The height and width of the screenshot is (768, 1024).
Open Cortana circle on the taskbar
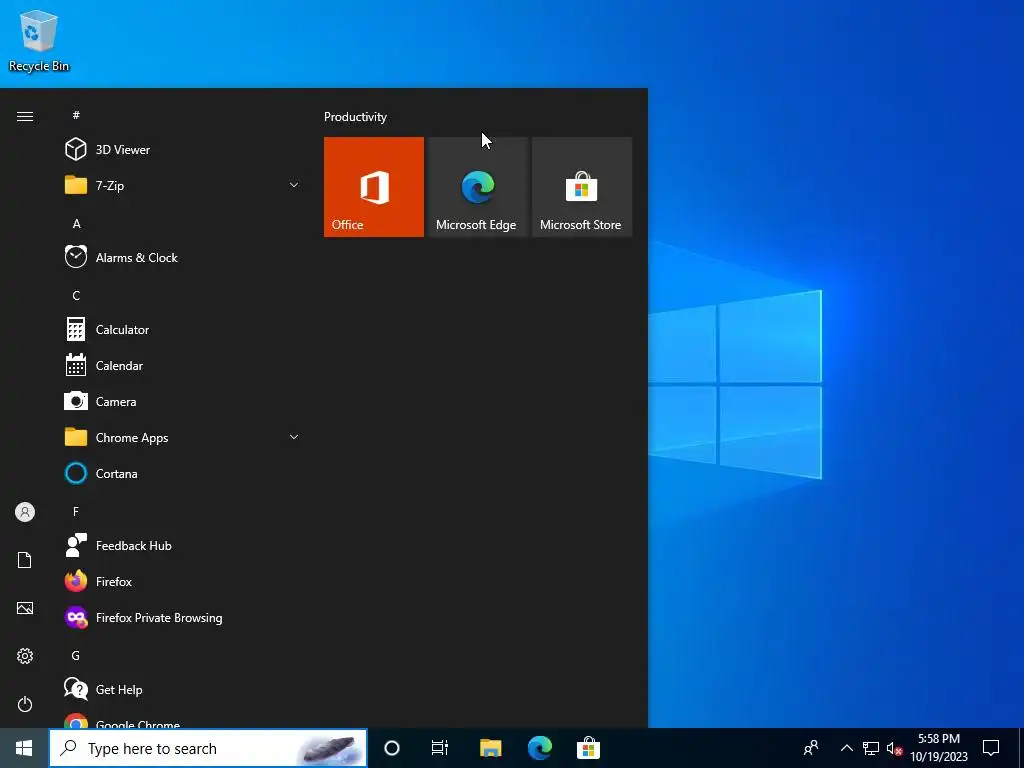pyautogui.click(x=392, y=748)
